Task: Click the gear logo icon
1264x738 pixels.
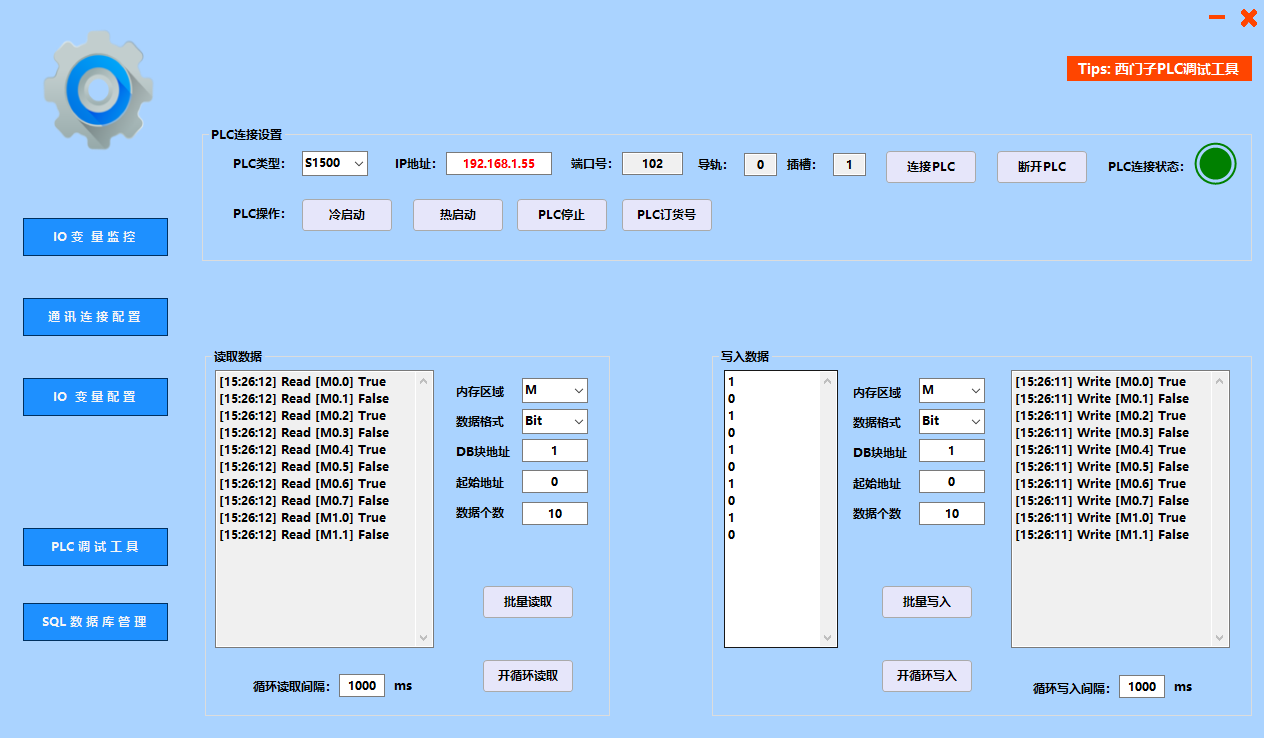Action: 98,90
